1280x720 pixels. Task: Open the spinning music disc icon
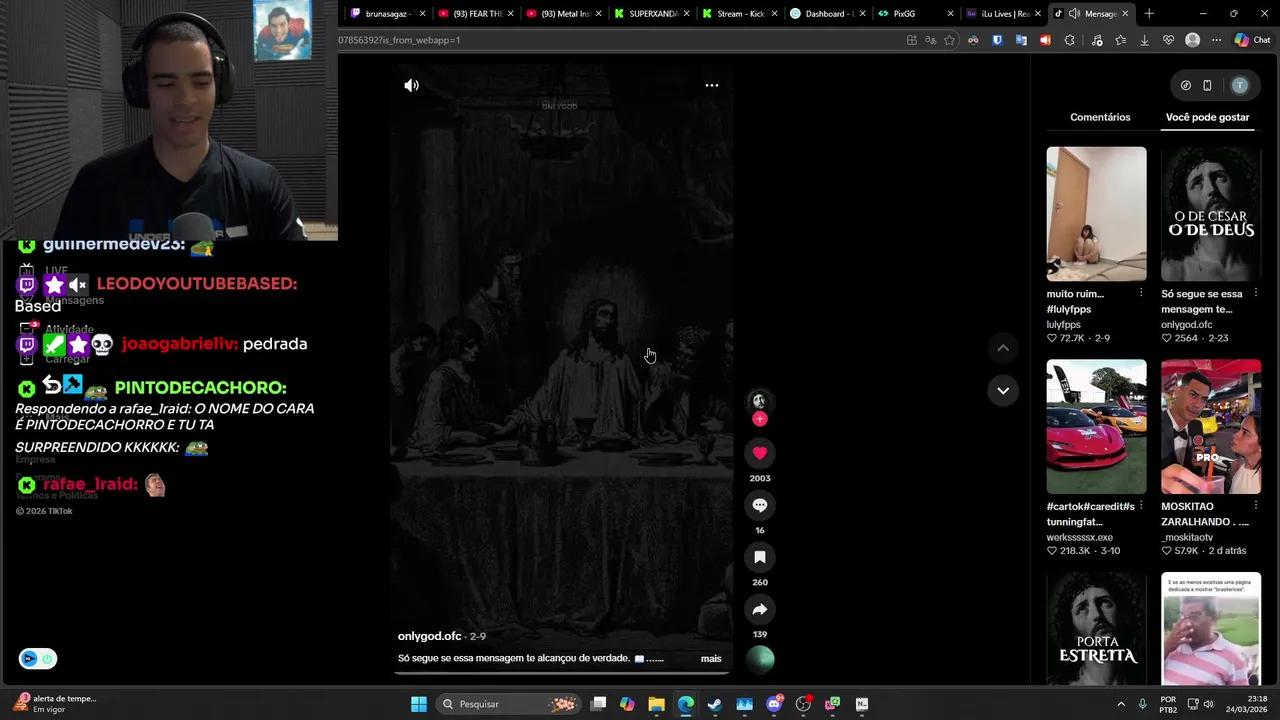pyautogui.click(x=760, y=659)
